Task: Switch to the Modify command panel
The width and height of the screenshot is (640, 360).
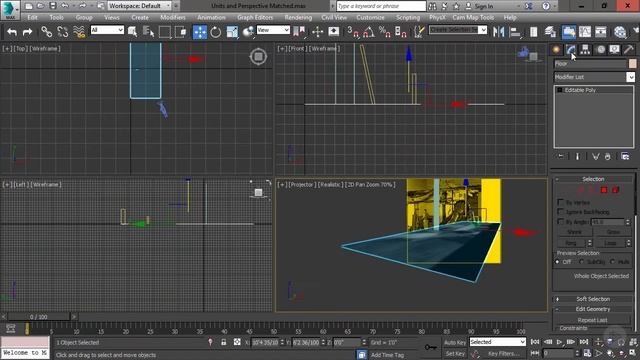Action: click(x=571, y=49)
